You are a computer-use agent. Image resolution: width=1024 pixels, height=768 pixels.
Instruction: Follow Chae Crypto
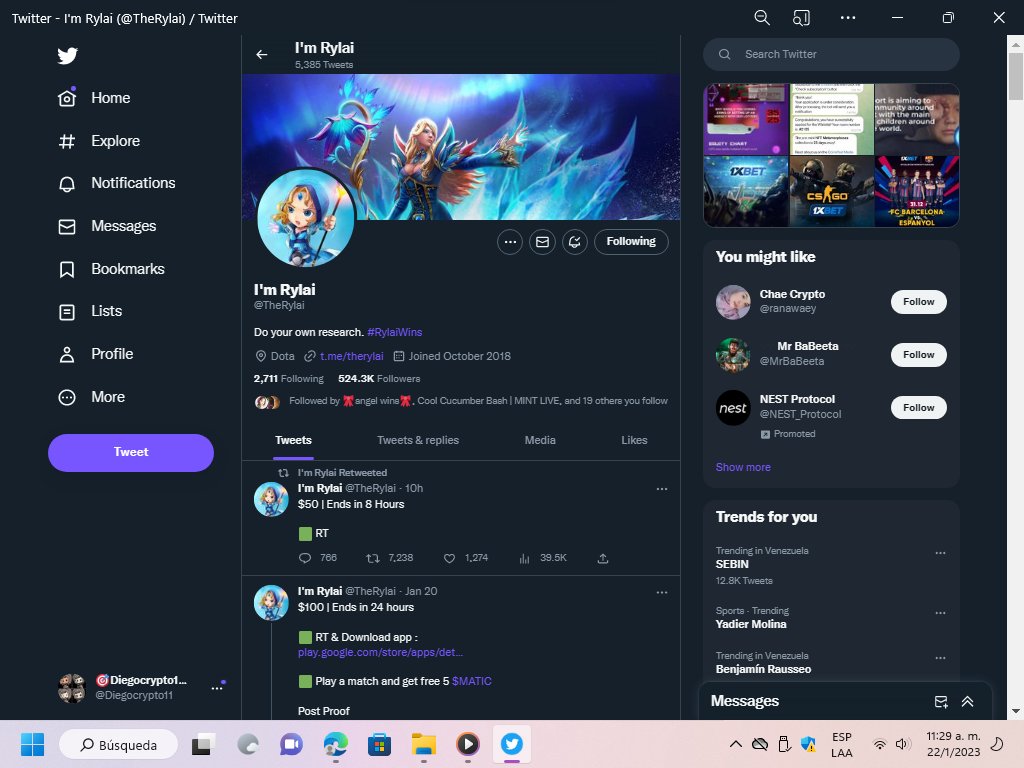(x=918, y=302)
